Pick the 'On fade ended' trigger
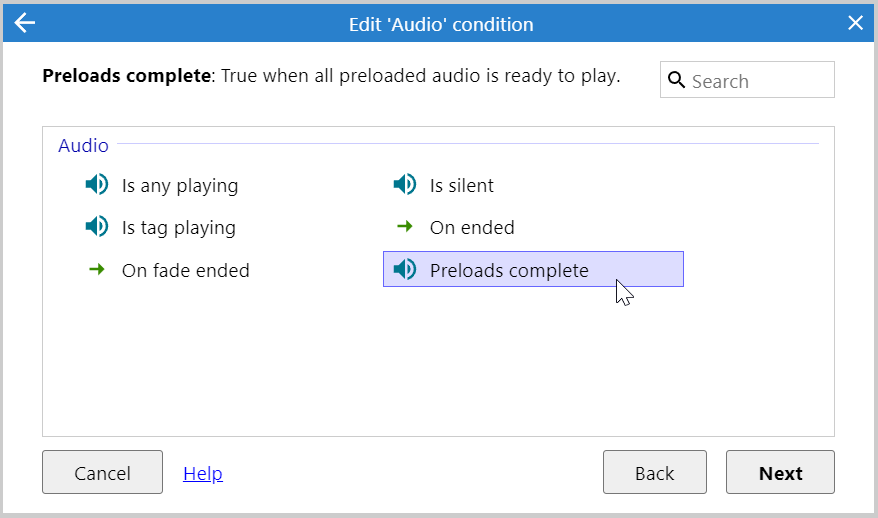878x518 pixels. pos(167,270)
